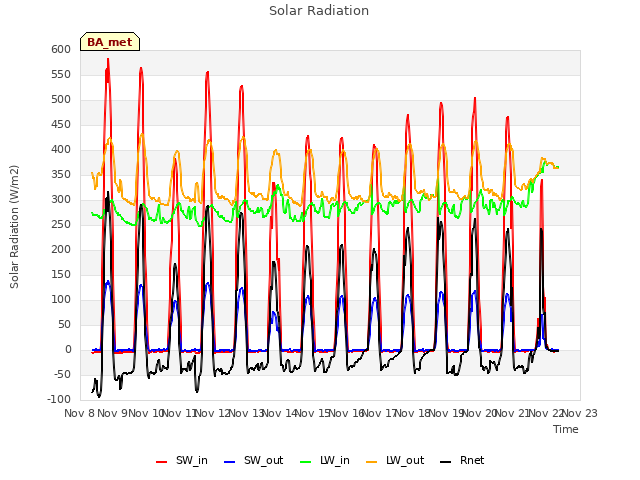Toggle the LW_out legend entry
The image size is (640, 480).
(395, 460)
